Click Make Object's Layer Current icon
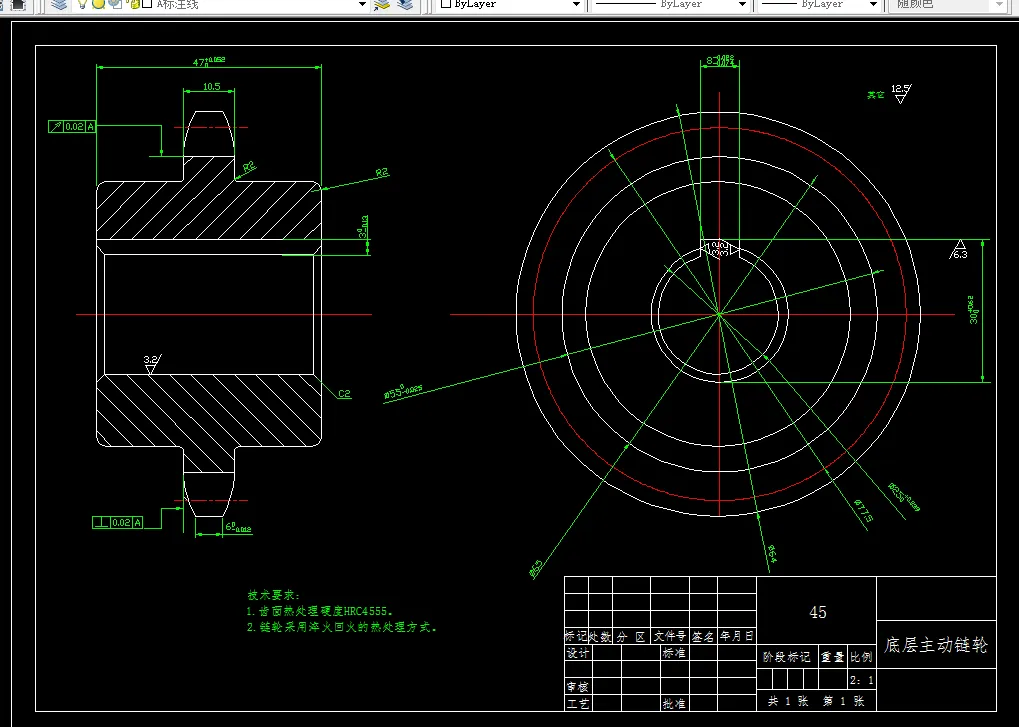This screenshot has height=727, width=1019. coord(382,4)
